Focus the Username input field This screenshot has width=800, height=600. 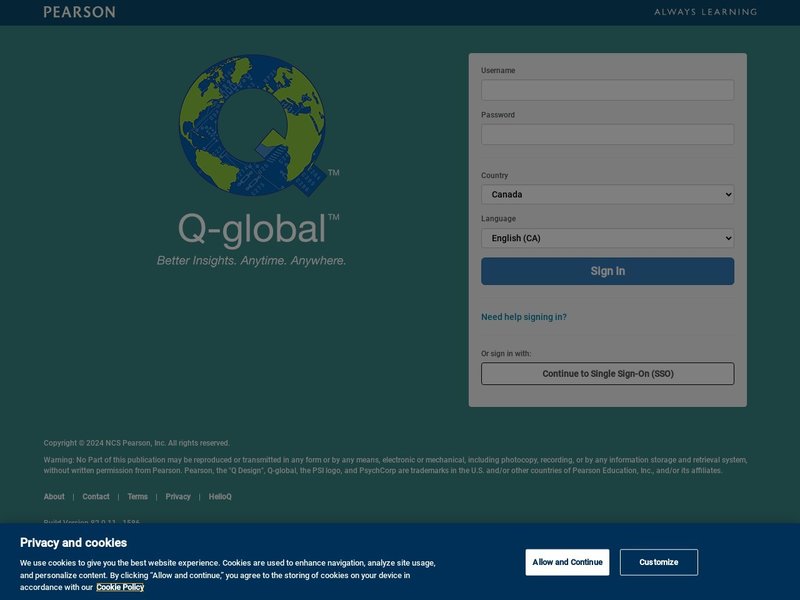point(607,90)
